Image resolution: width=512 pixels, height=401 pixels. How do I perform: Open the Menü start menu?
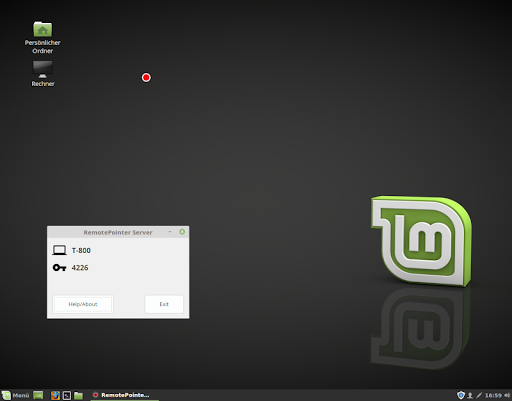(15, 395)
